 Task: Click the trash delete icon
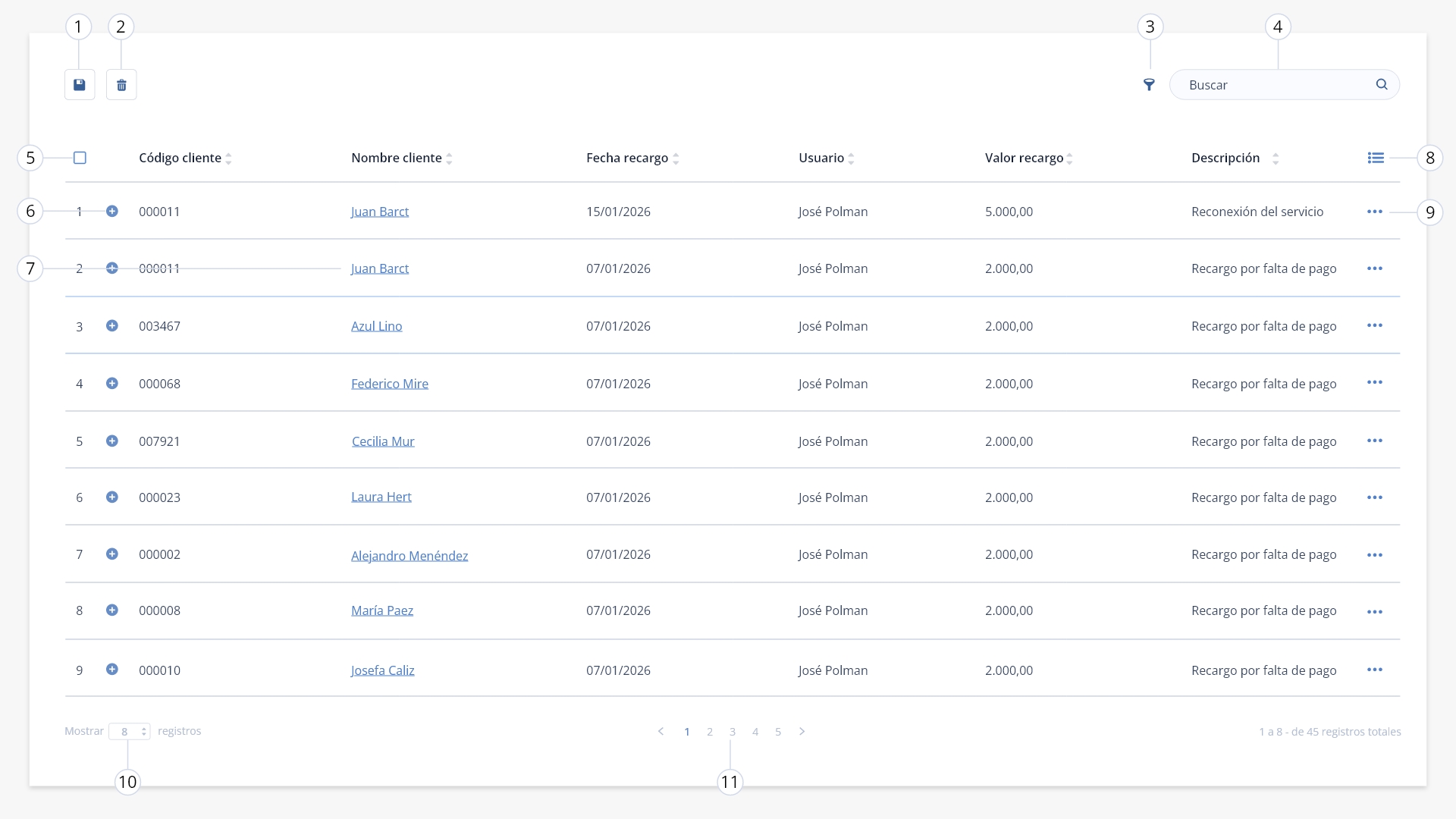(121, 85)
